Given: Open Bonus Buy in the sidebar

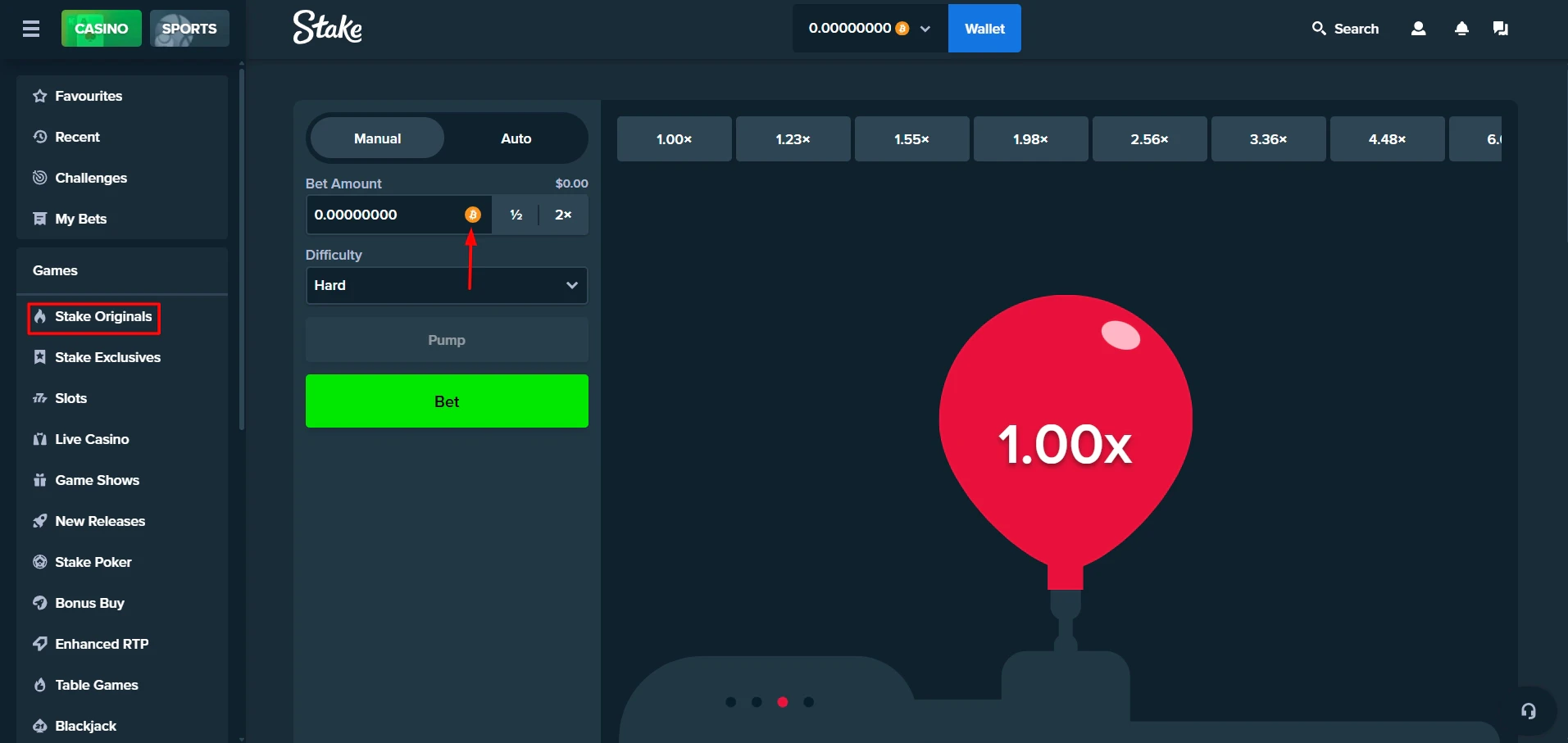Looking at the screenshot, I should click(x=122, y=603).
